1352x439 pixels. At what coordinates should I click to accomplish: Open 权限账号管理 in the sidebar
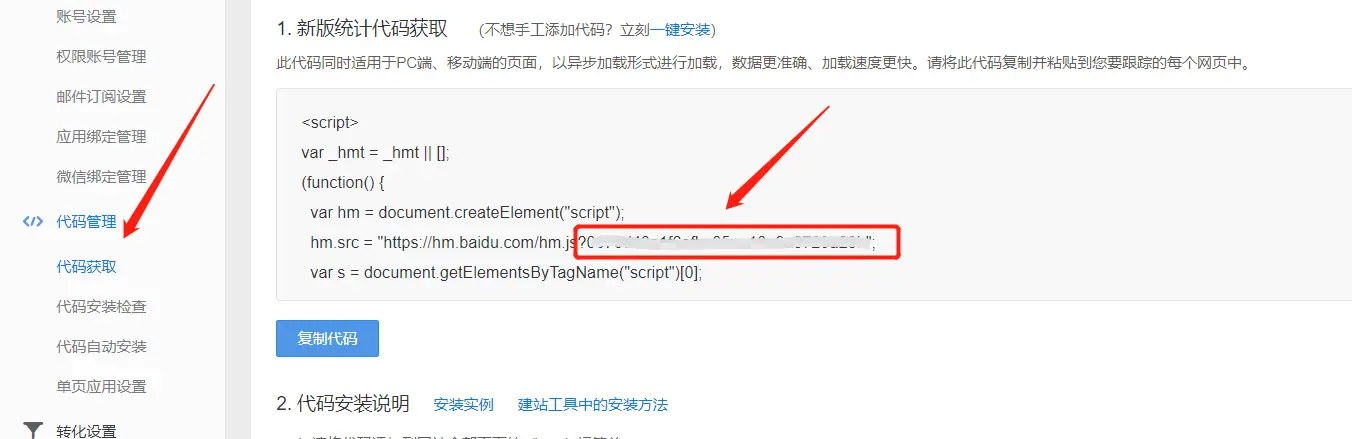pos(101,56)
